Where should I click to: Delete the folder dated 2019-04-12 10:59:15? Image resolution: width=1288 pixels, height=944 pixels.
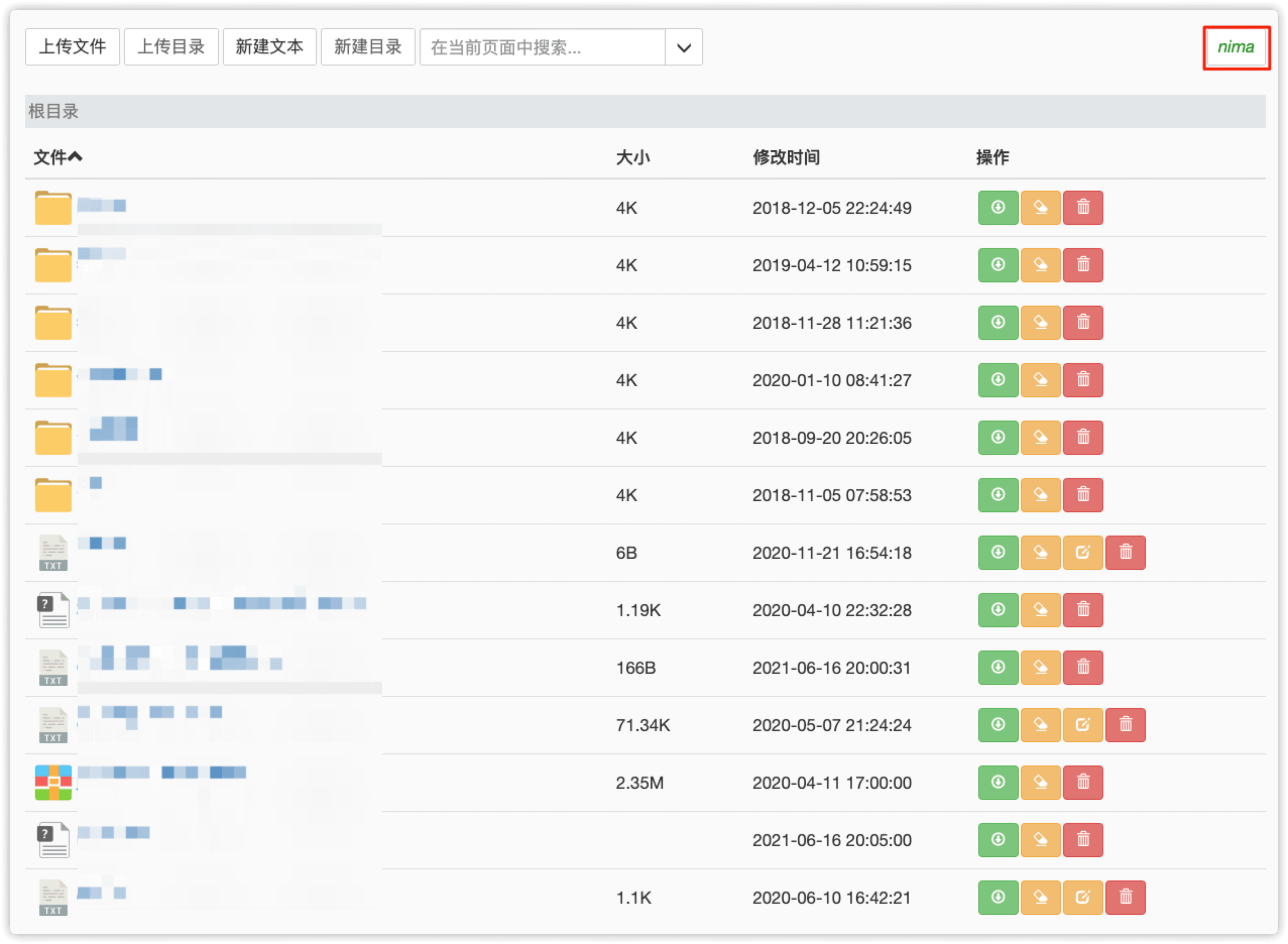click(1083, 265)
